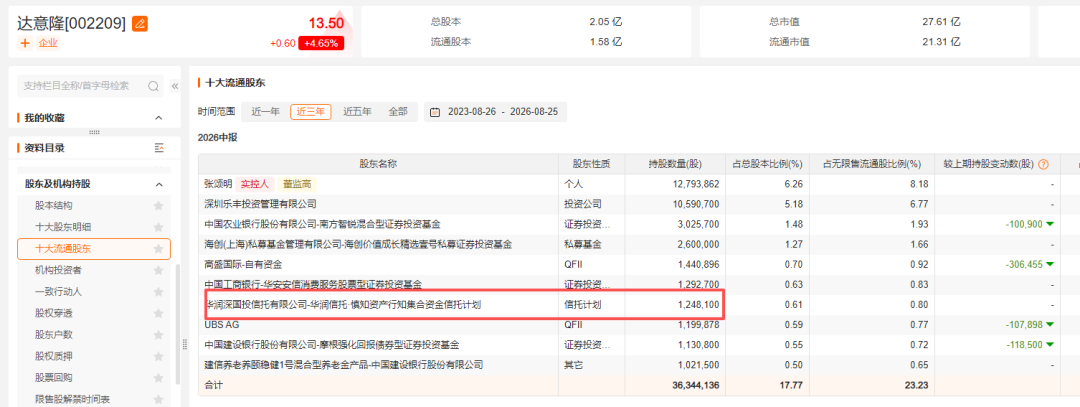Image resolution: width=1080 pixels, height=407 pixels.
Task: Click the 2026中报 report label
Action: click(x=217, y=138)
